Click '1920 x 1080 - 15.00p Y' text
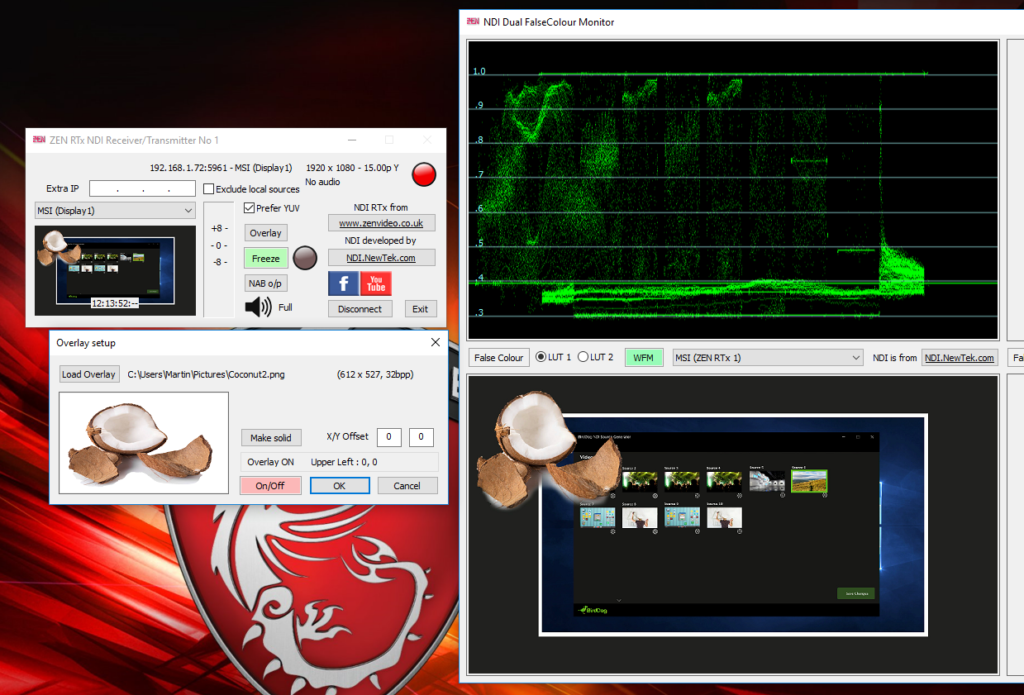Screen dimensions: 1024x695 (x=352, y=168)
